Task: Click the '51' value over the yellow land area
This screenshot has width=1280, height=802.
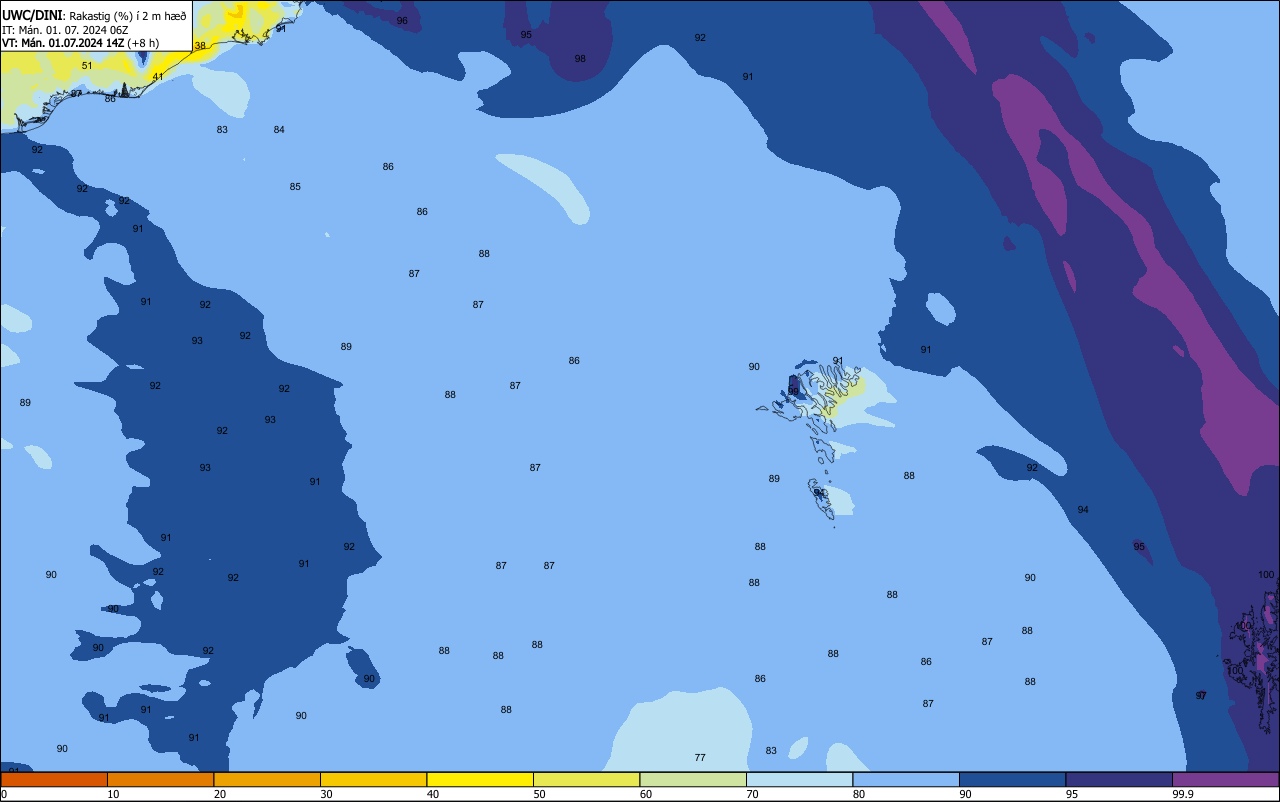Action: (87, 66)
